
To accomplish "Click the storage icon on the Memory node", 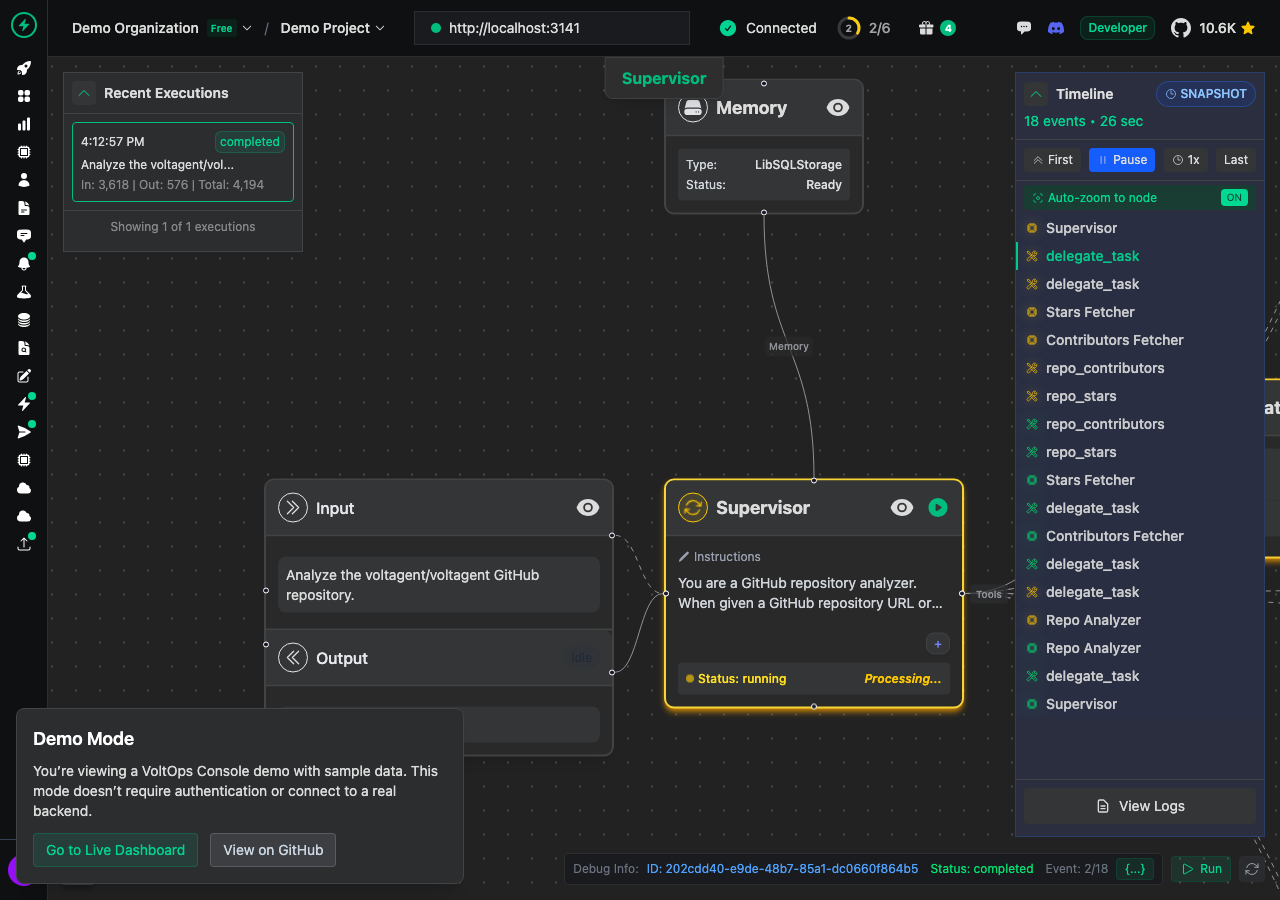I will (693, 108).
